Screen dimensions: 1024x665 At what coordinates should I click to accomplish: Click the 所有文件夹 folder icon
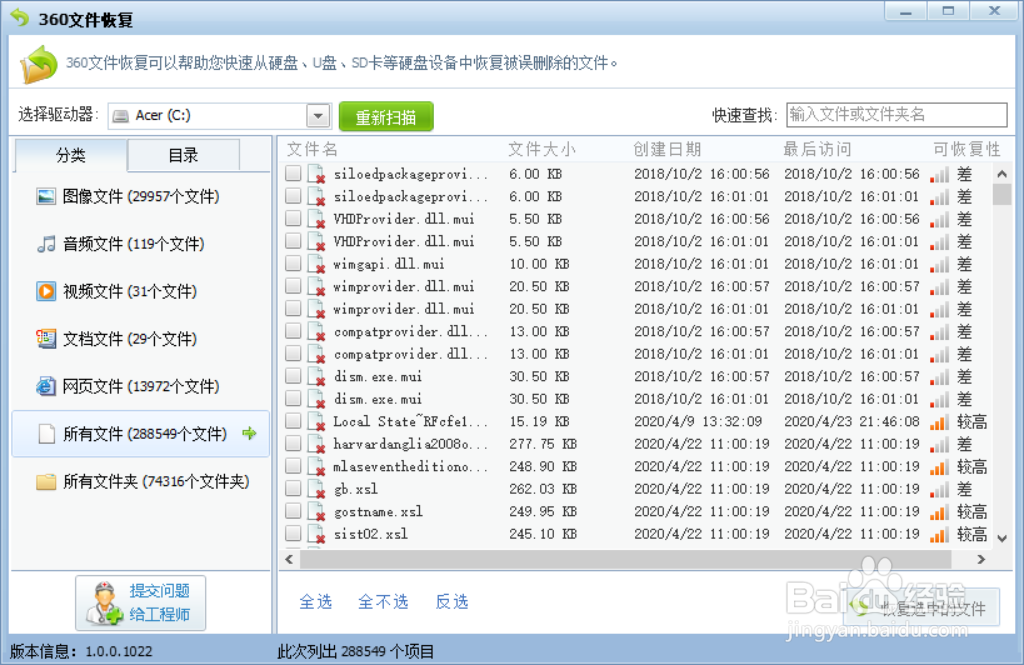[x=45, y=482]
